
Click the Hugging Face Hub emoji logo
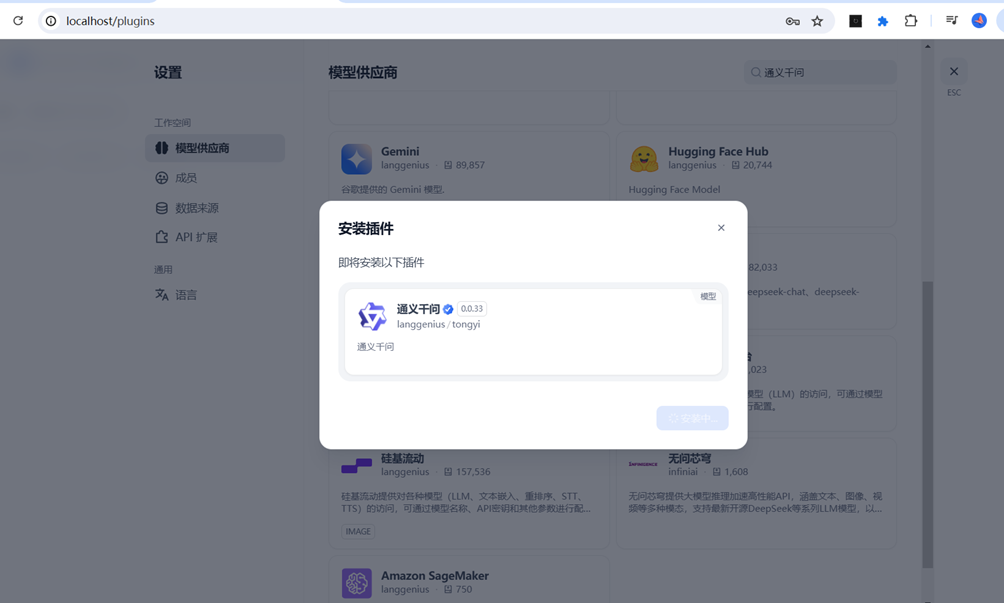[x=644, y=159]
